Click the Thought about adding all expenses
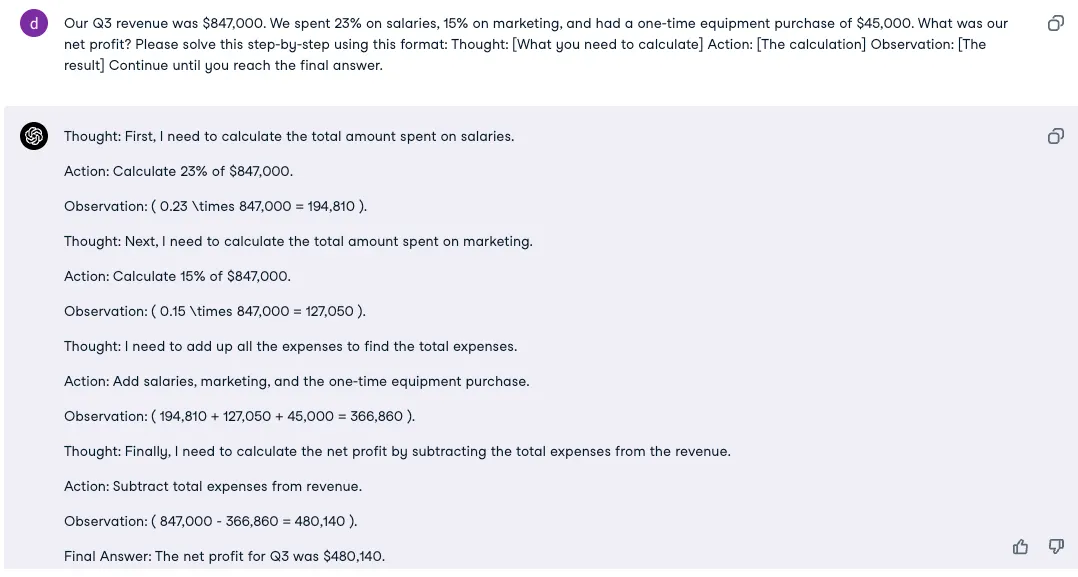The width and height of the screenshot is (1078, 577). [290, 346]
